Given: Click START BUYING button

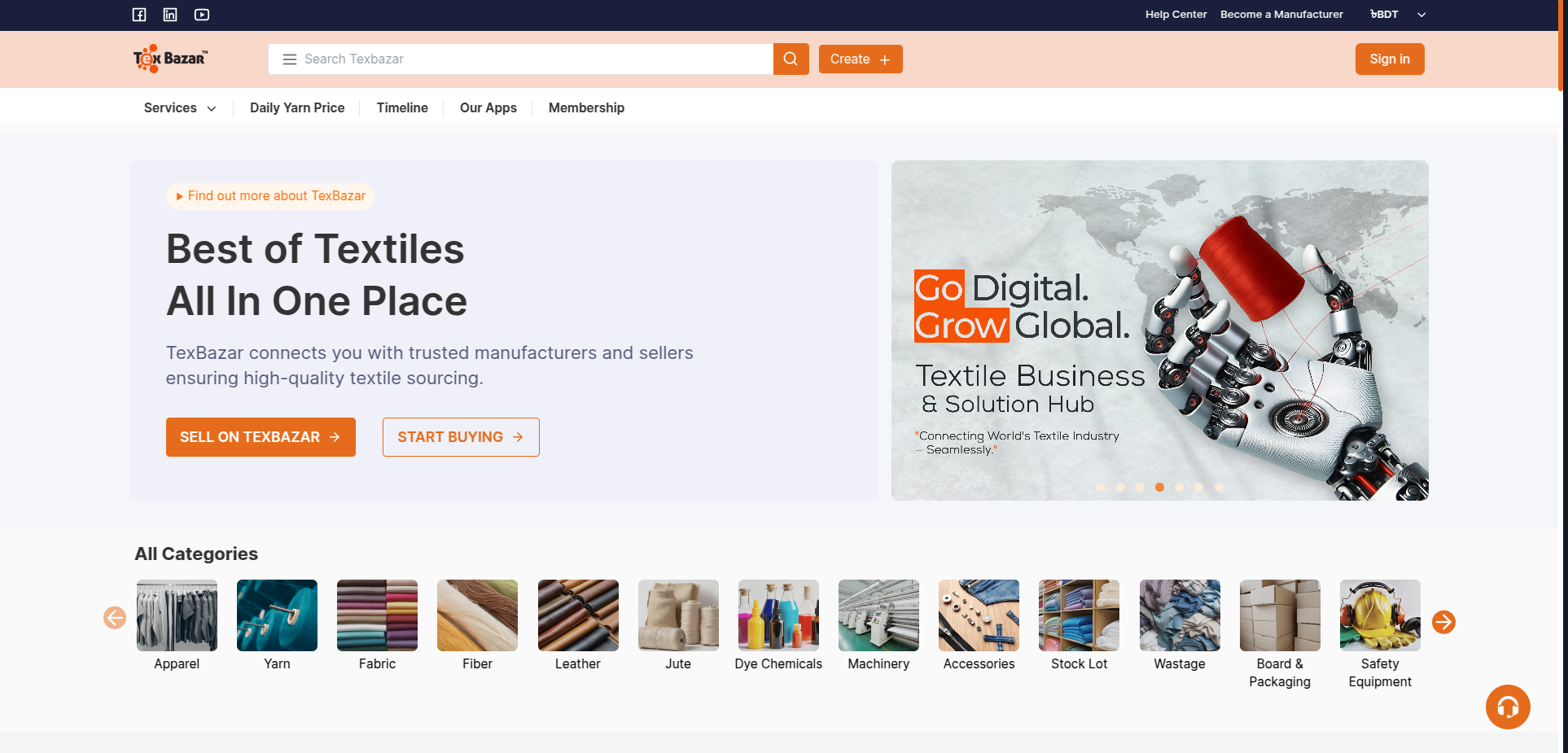Looking at the screenshot, I should [461, 437].
